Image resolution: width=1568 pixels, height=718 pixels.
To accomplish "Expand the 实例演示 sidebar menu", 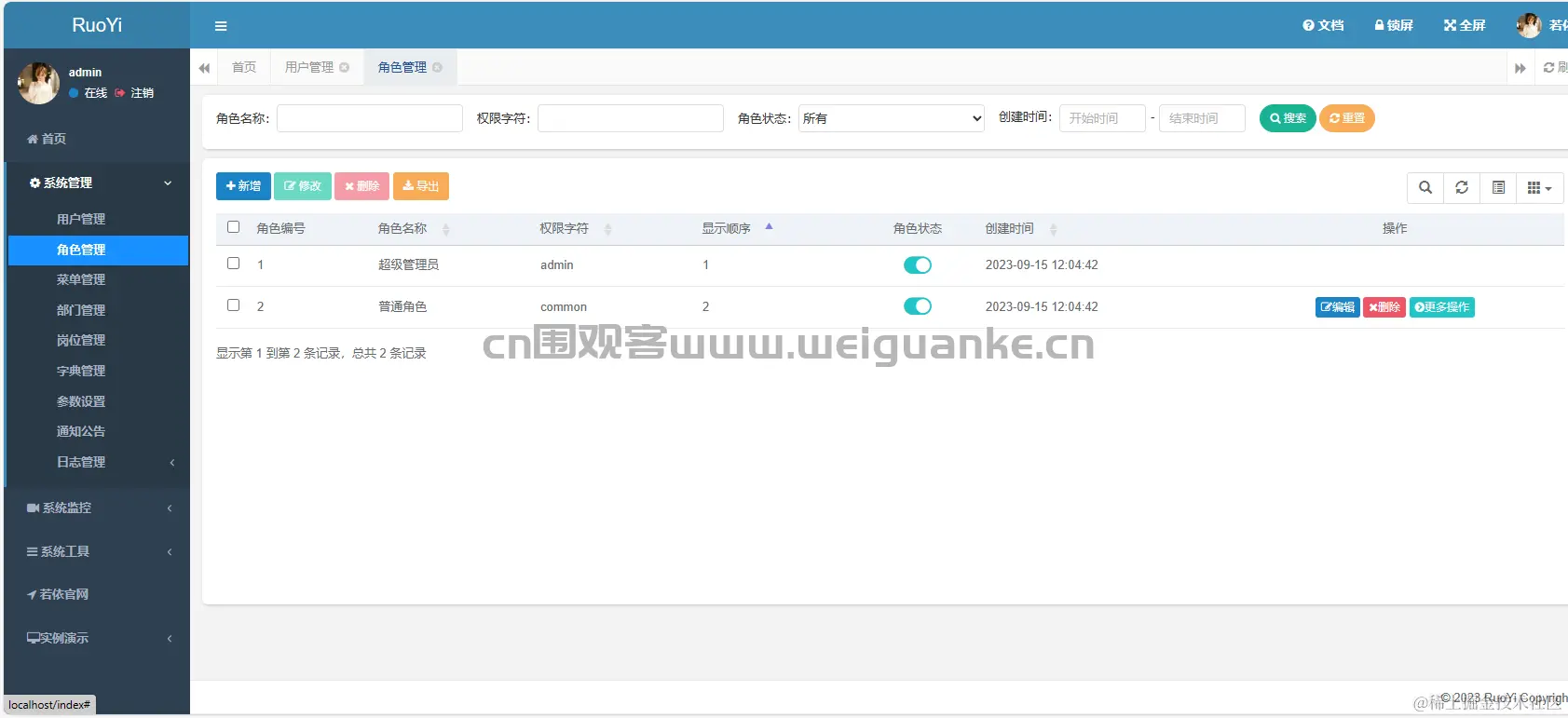I will click(98, 638).
